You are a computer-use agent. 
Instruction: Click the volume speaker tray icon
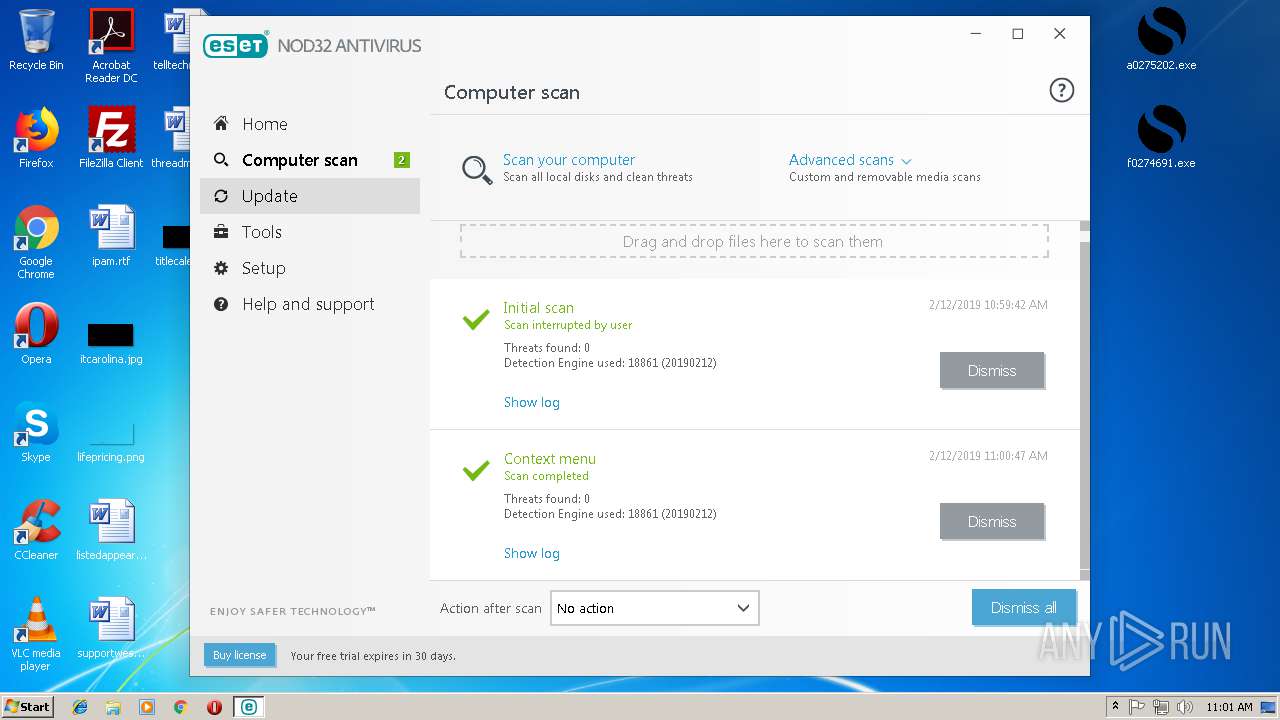[x=1185, y=707]
